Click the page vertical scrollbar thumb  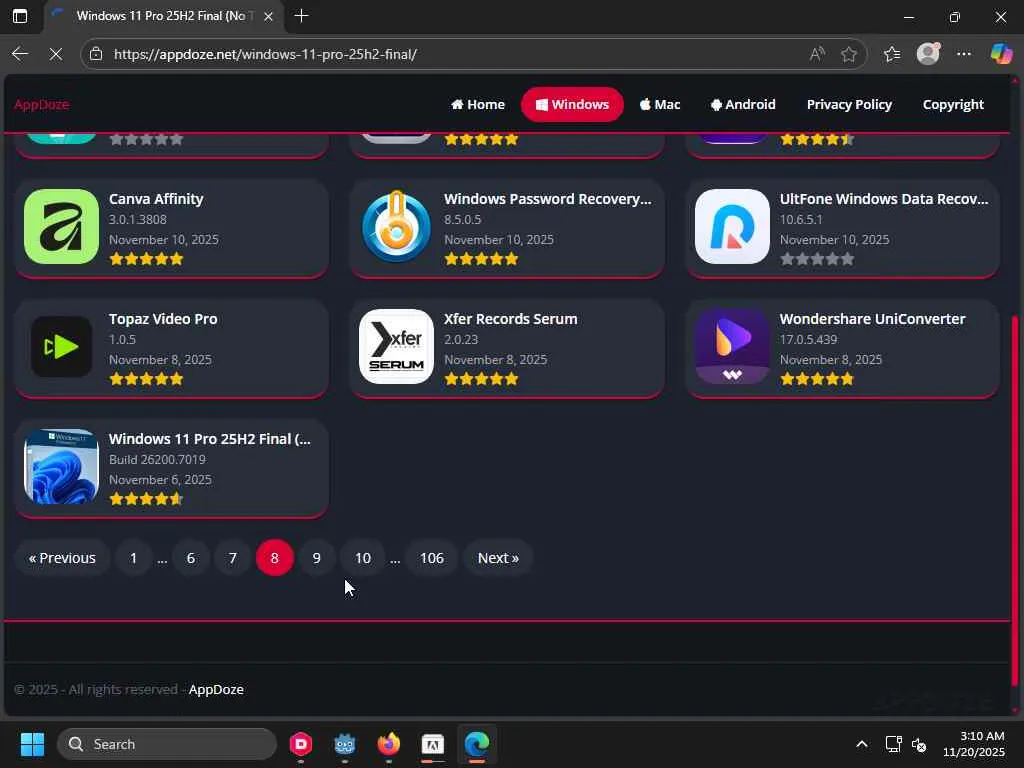[1015, 500]
